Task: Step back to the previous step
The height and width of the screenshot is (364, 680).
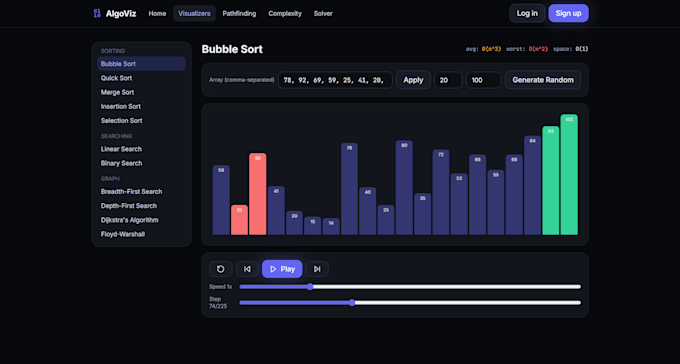Action: click(x=247, y=269)
